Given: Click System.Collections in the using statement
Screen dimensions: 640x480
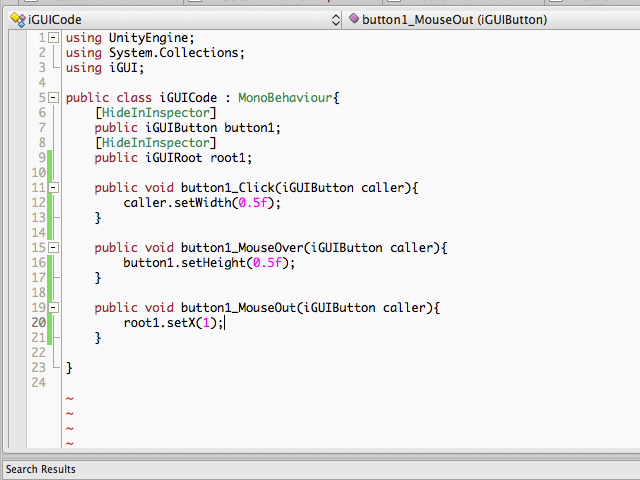Looking at the screenshot, I should coord(176,53).
